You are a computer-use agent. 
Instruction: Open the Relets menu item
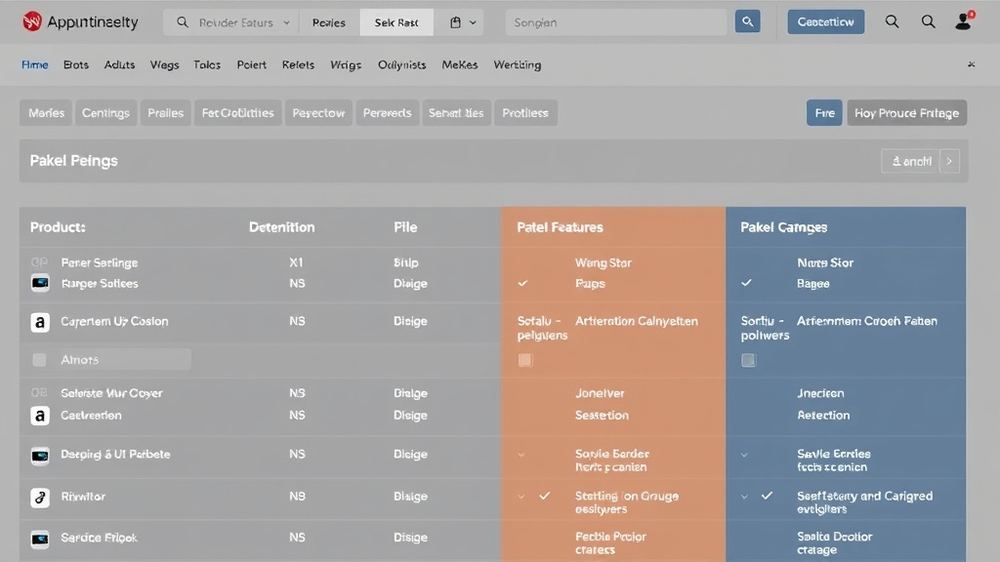(298, 65)
